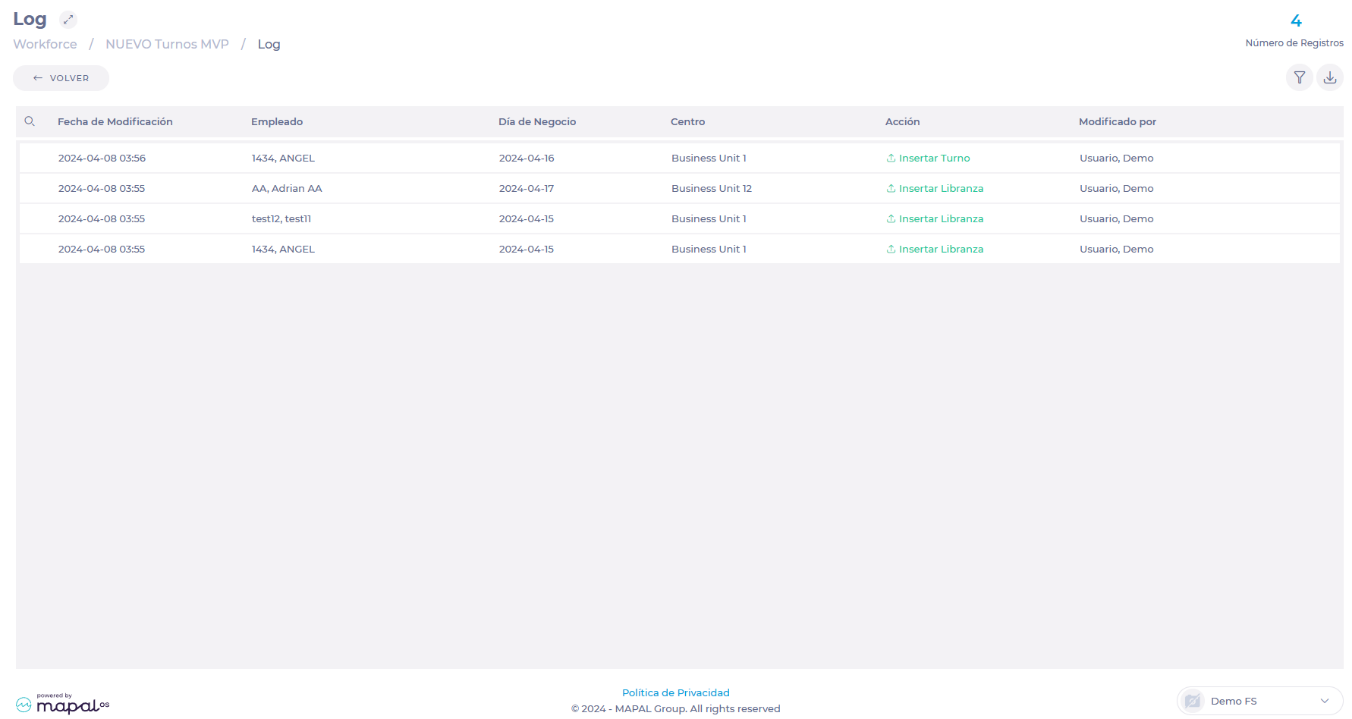Expand the Demo FS dropdown chevron
The width and height of the screenshot is (1352, 719).
pos(1325,701)
